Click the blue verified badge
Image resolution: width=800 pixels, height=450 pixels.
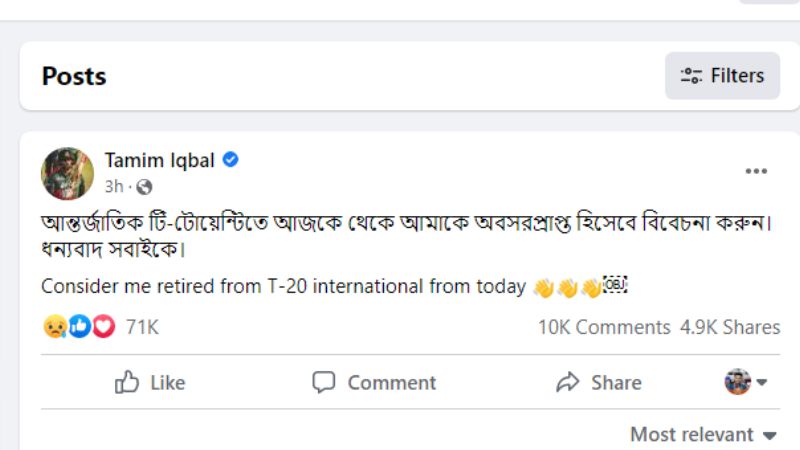(x=230, y=160)
